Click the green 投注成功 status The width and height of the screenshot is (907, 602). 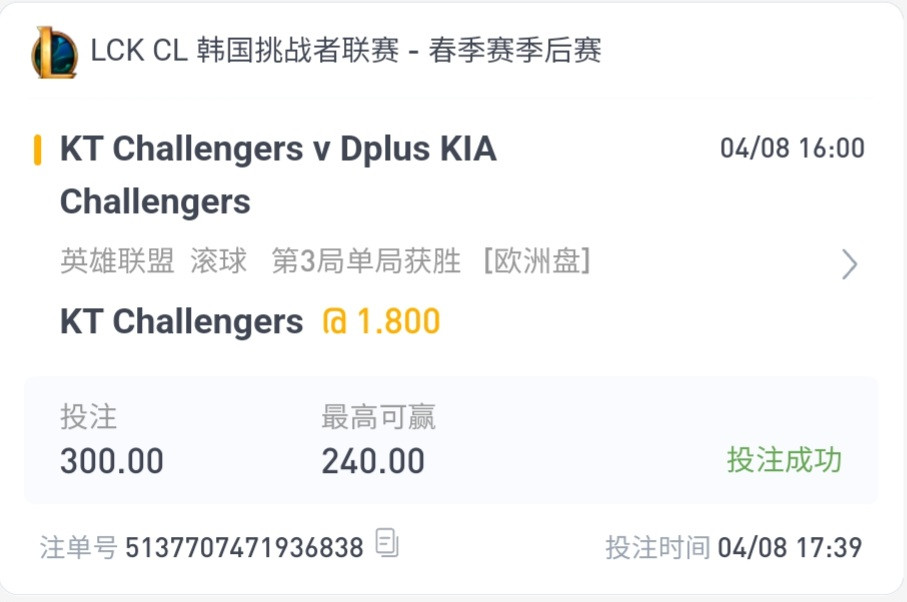[784, 460]
